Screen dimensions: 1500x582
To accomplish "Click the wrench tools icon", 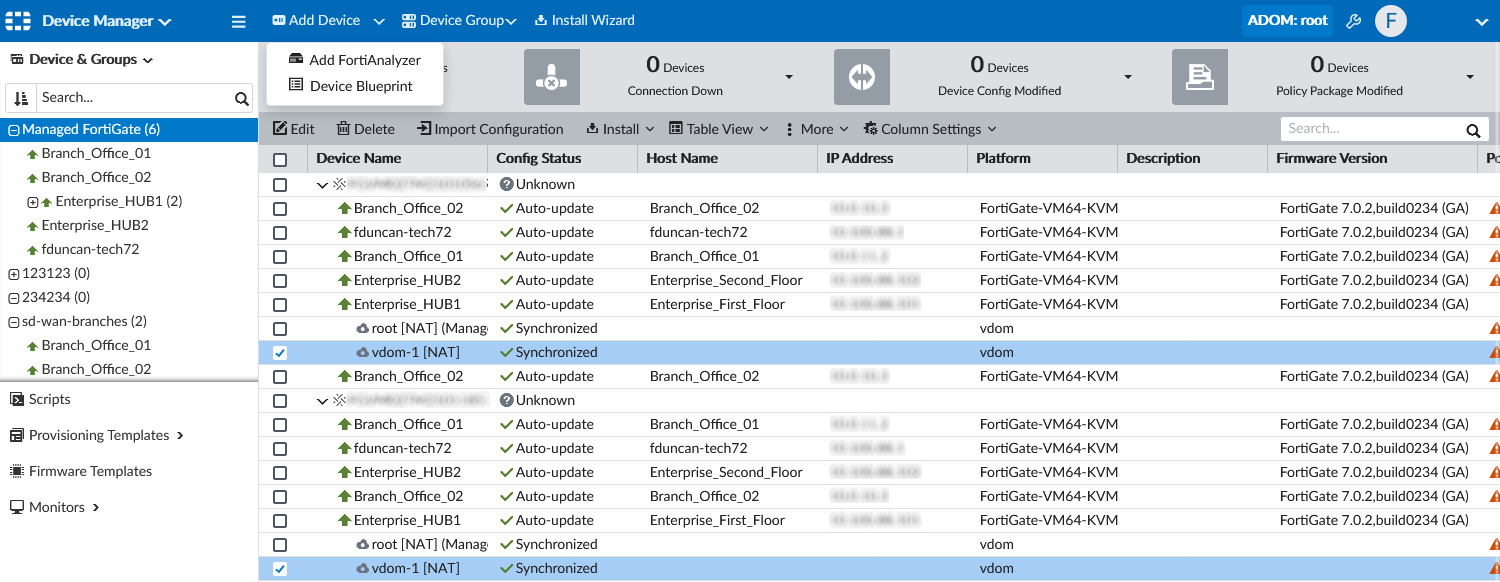I will pos(1354,21).
